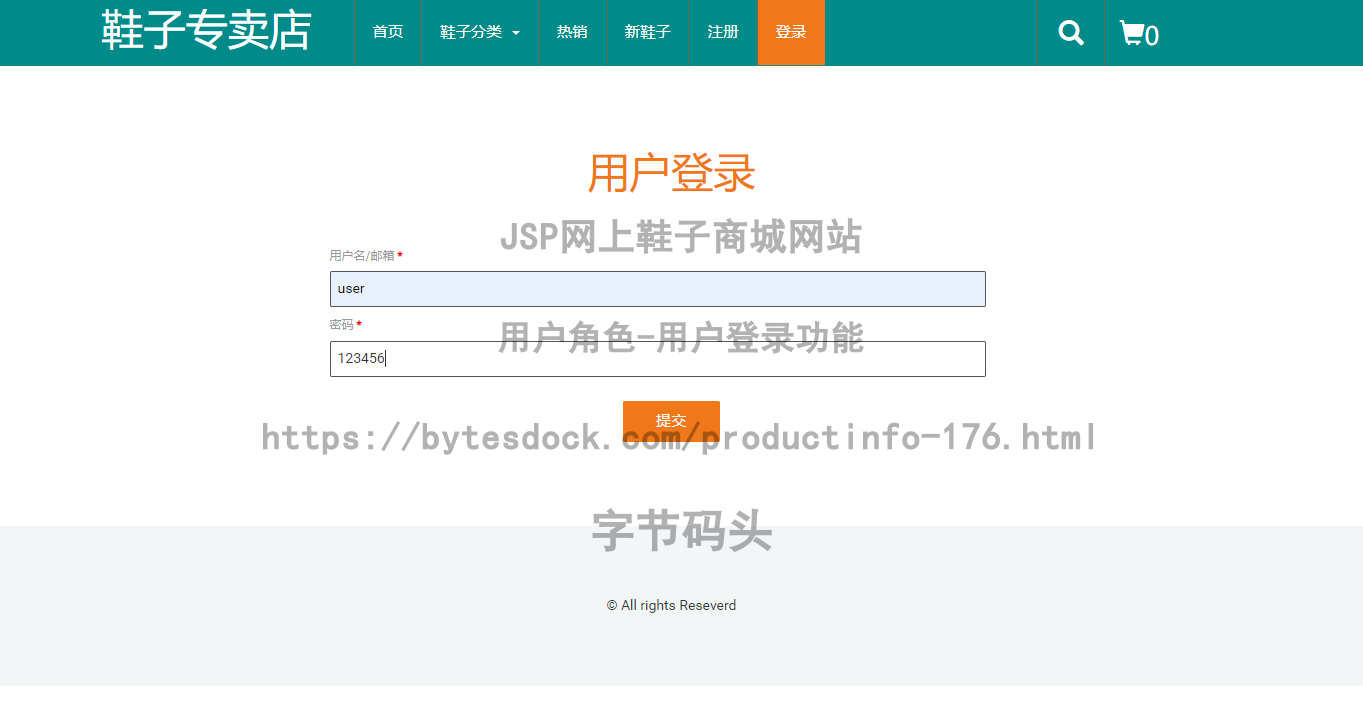Open the 注册 registration page

(x=722, y=32)
